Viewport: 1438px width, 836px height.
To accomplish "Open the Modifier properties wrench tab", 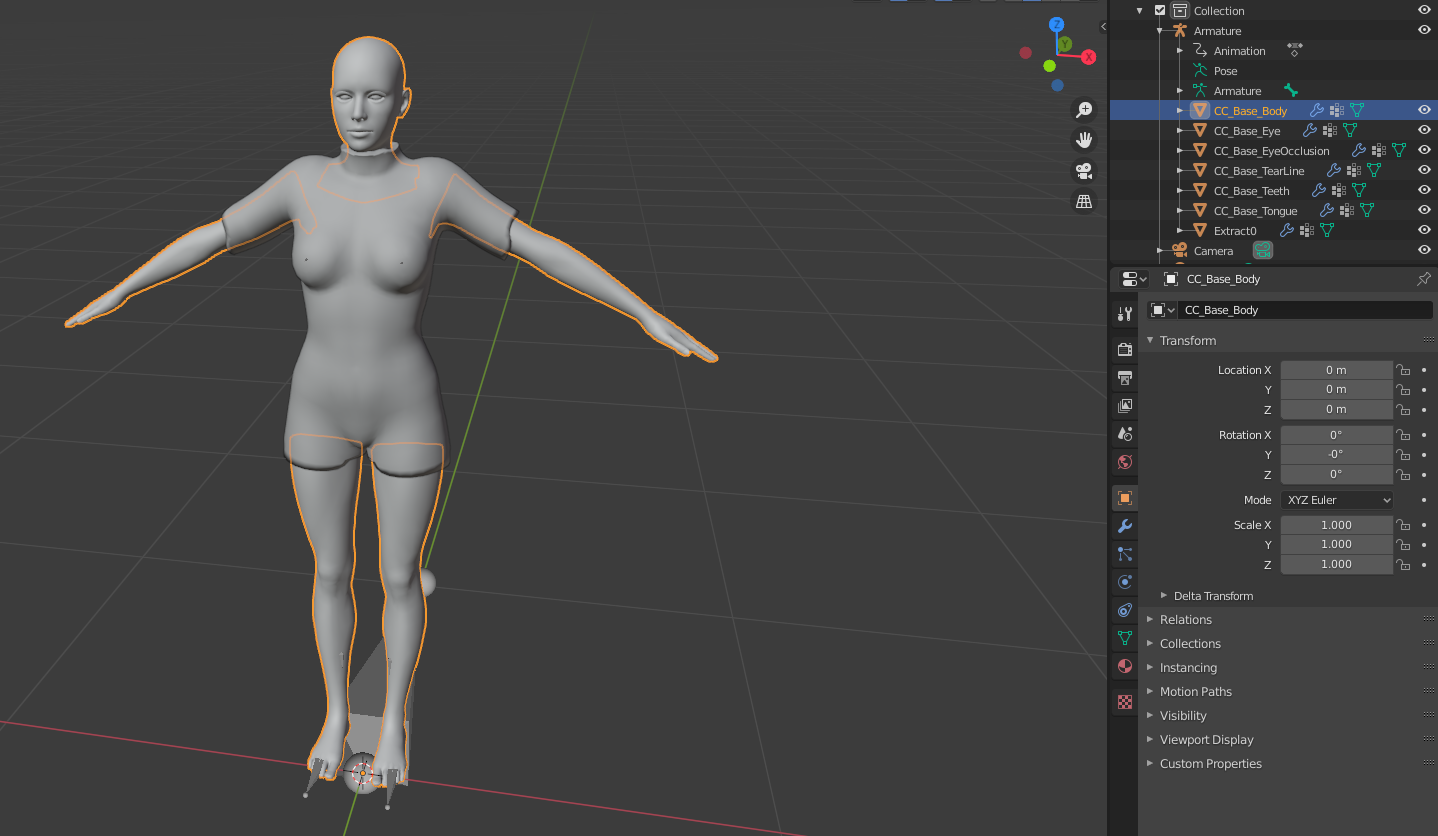I will [1125, 525].
